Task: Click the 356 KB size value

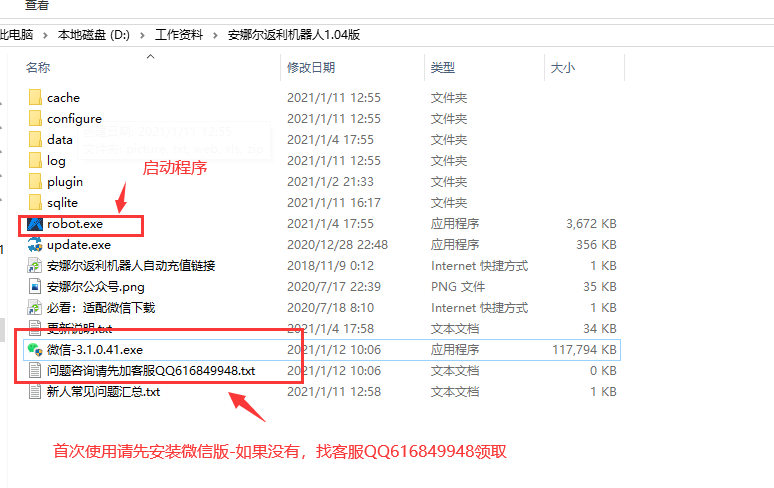Action: pos(596,245)
